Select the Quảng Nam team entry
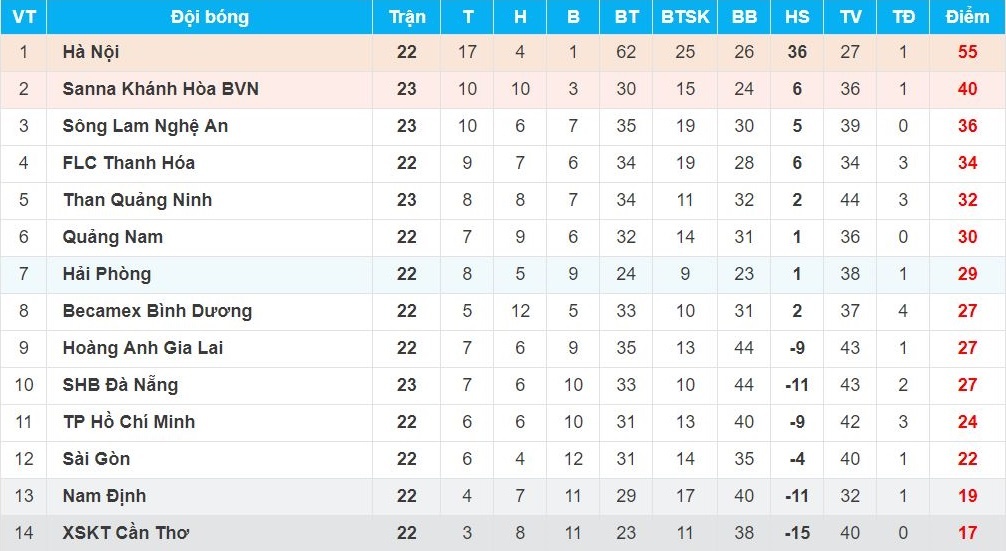Image resolution: width=1006 pixels, height=551 pixels. coord(112,237)
